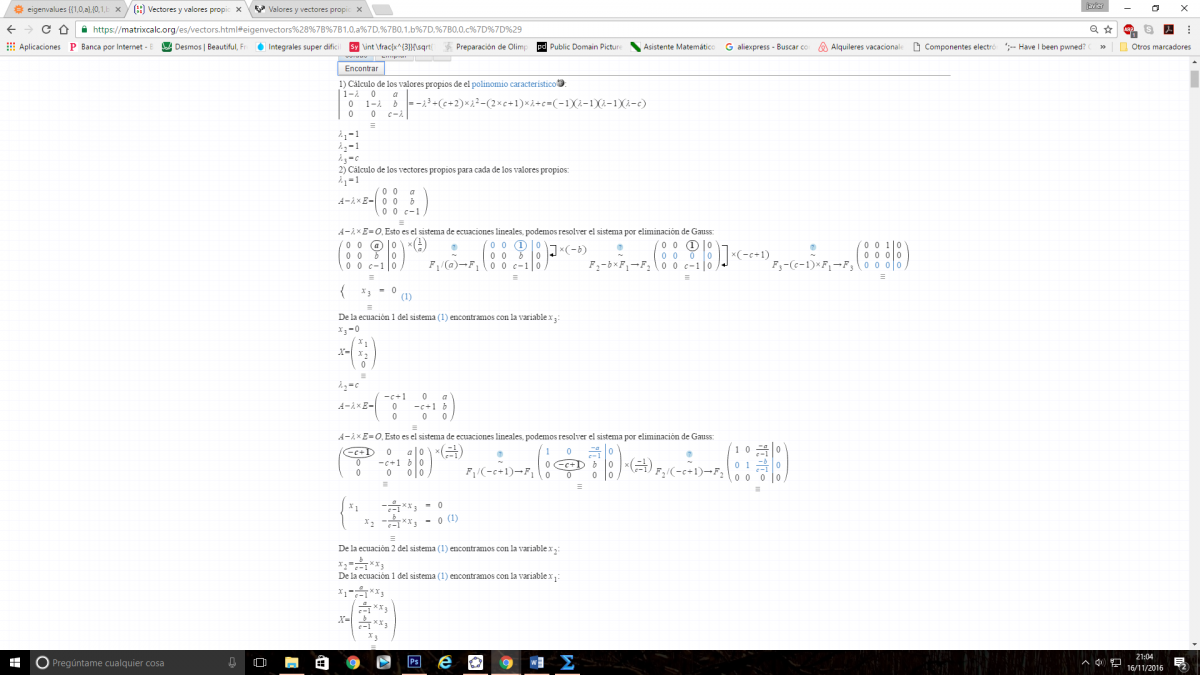Reload the page with browser refresh icon
The image size is (1200, 675).
[x=46, y=30]
